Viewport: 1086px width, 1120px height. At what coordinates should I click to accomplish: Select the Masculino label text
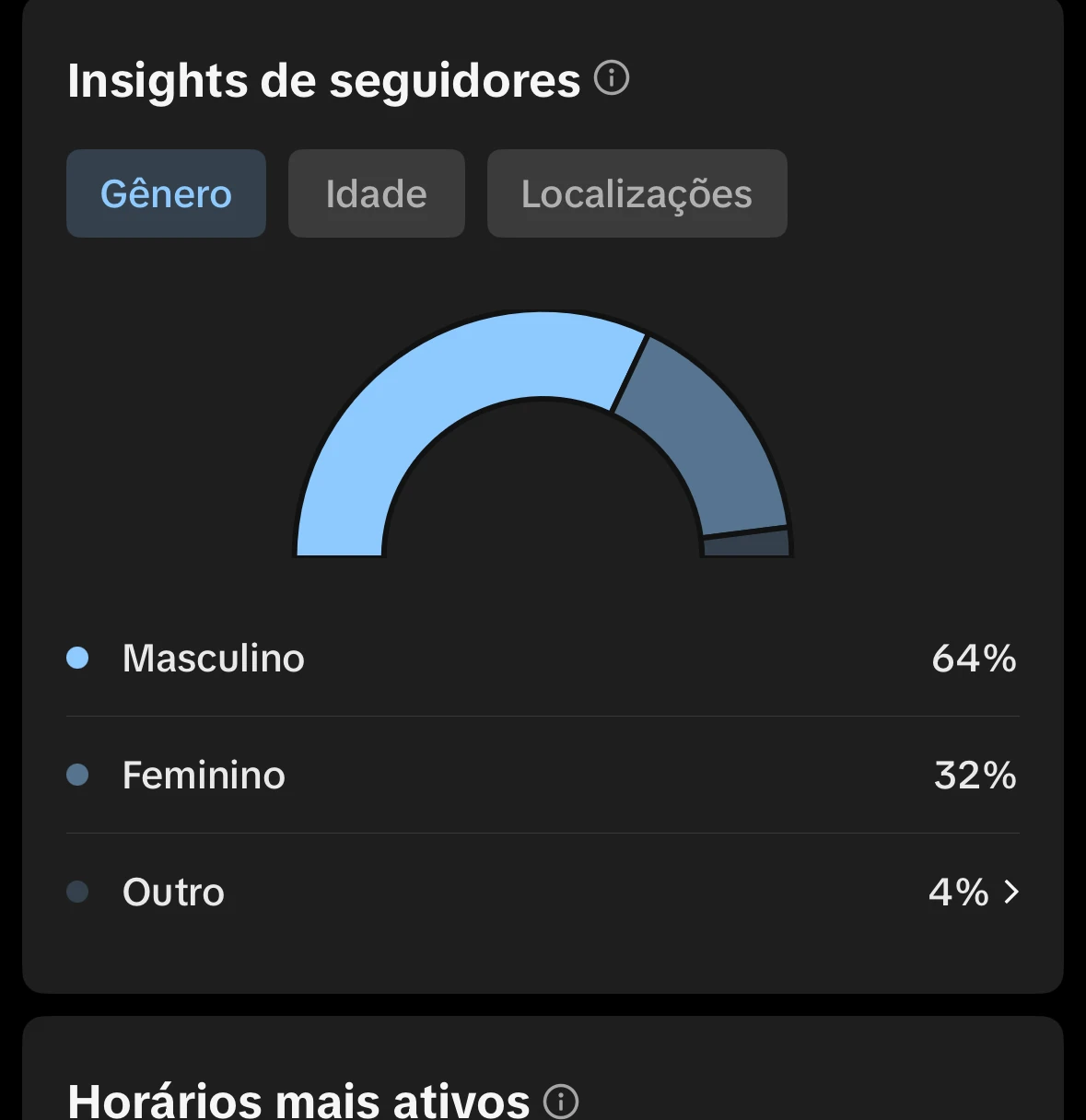[213, 659]
